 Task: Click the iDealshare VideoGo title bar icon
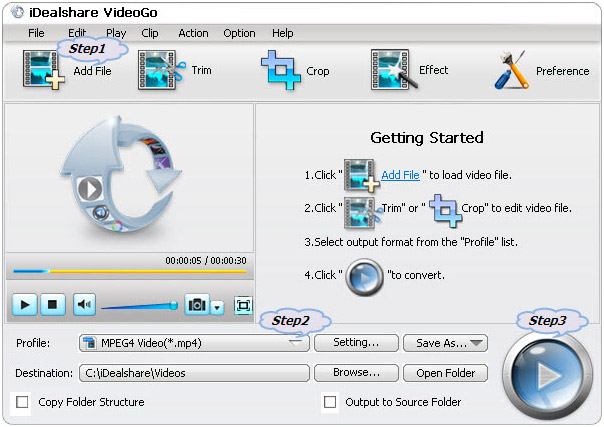pyautogui.click(x=17, y=12)
